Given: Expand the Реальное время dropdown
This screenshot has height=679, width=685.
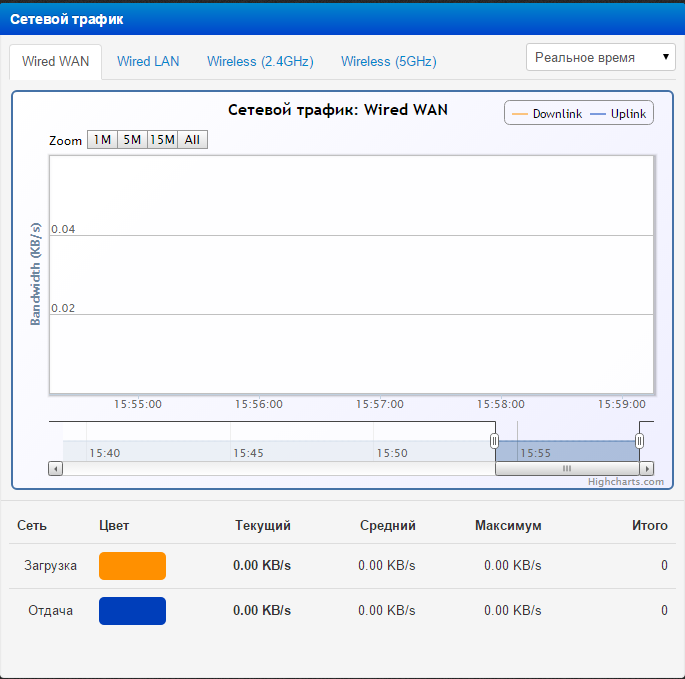Looking at the screenshot, I should pos(601,57).
